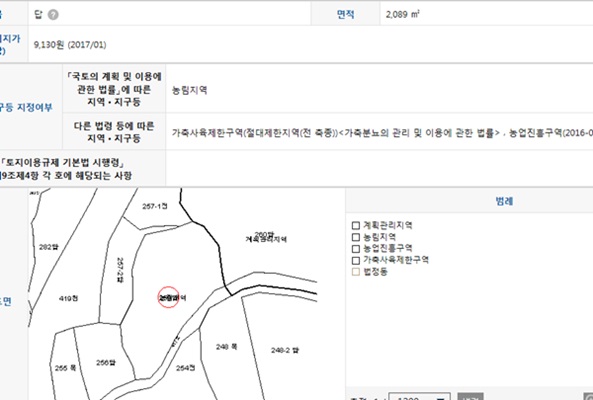Check the 가축사육제한구역 legend box
Viewport: 593px width, 400px height.
click(x=355, y=260)
